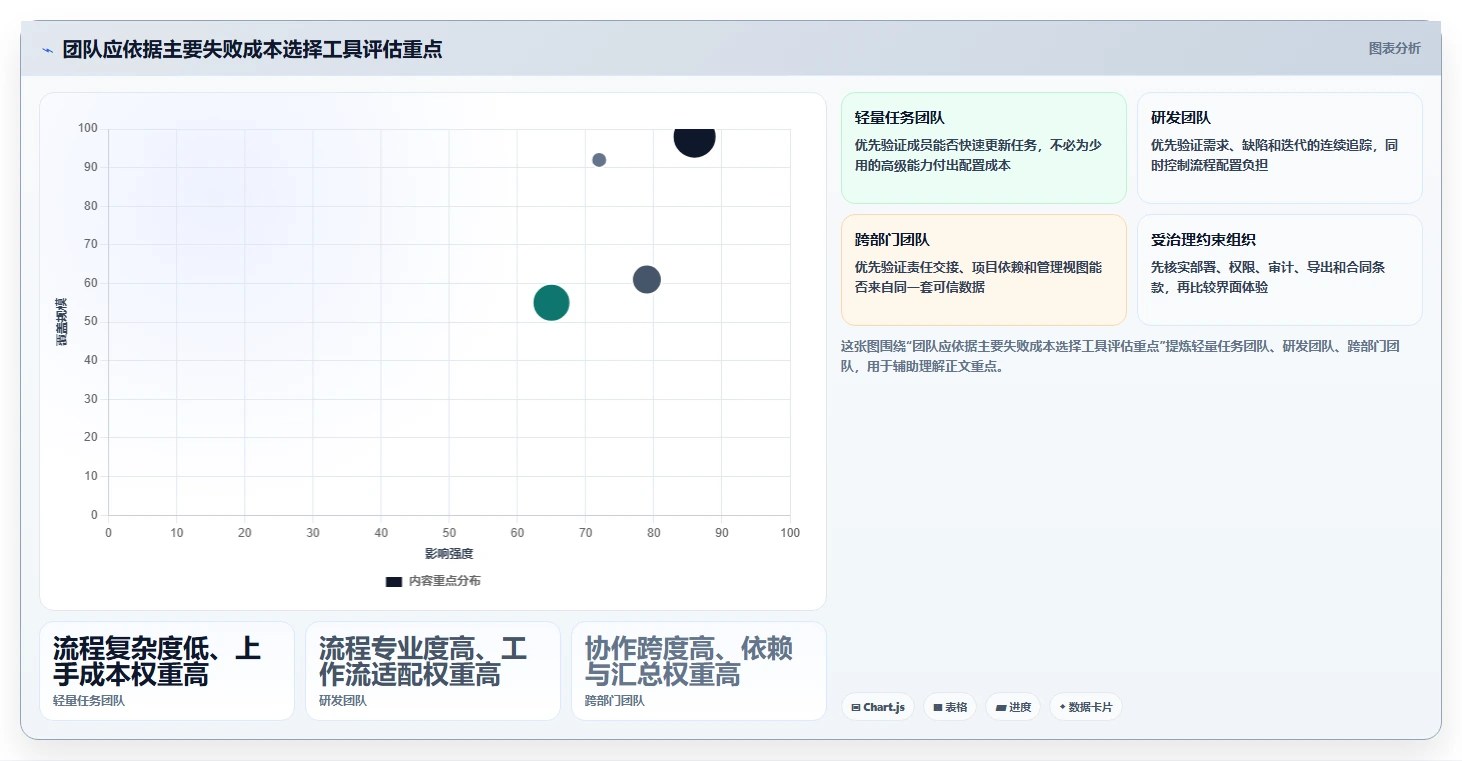The width and height of the screenshot is (1462, 761).
Task: Click the 流程复杂度低 stat card
Action: [167, 671]
